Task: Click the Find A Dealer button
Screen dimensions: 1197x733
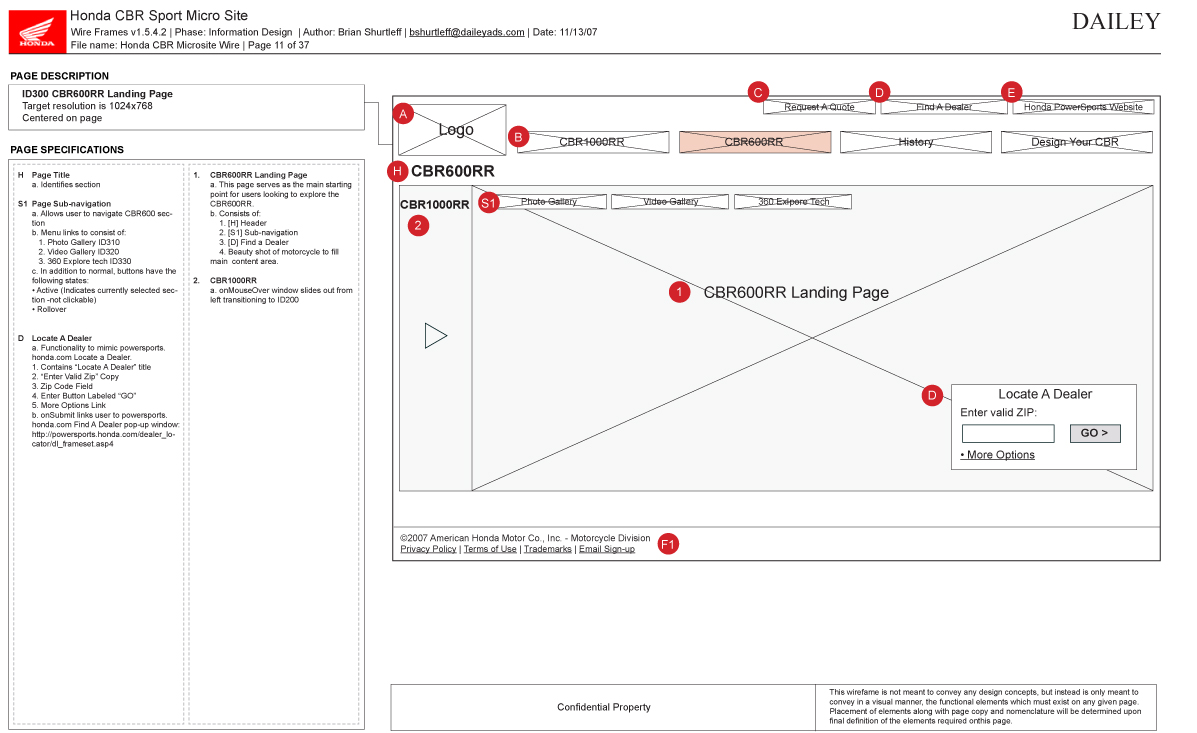Action: pos(944,107)
